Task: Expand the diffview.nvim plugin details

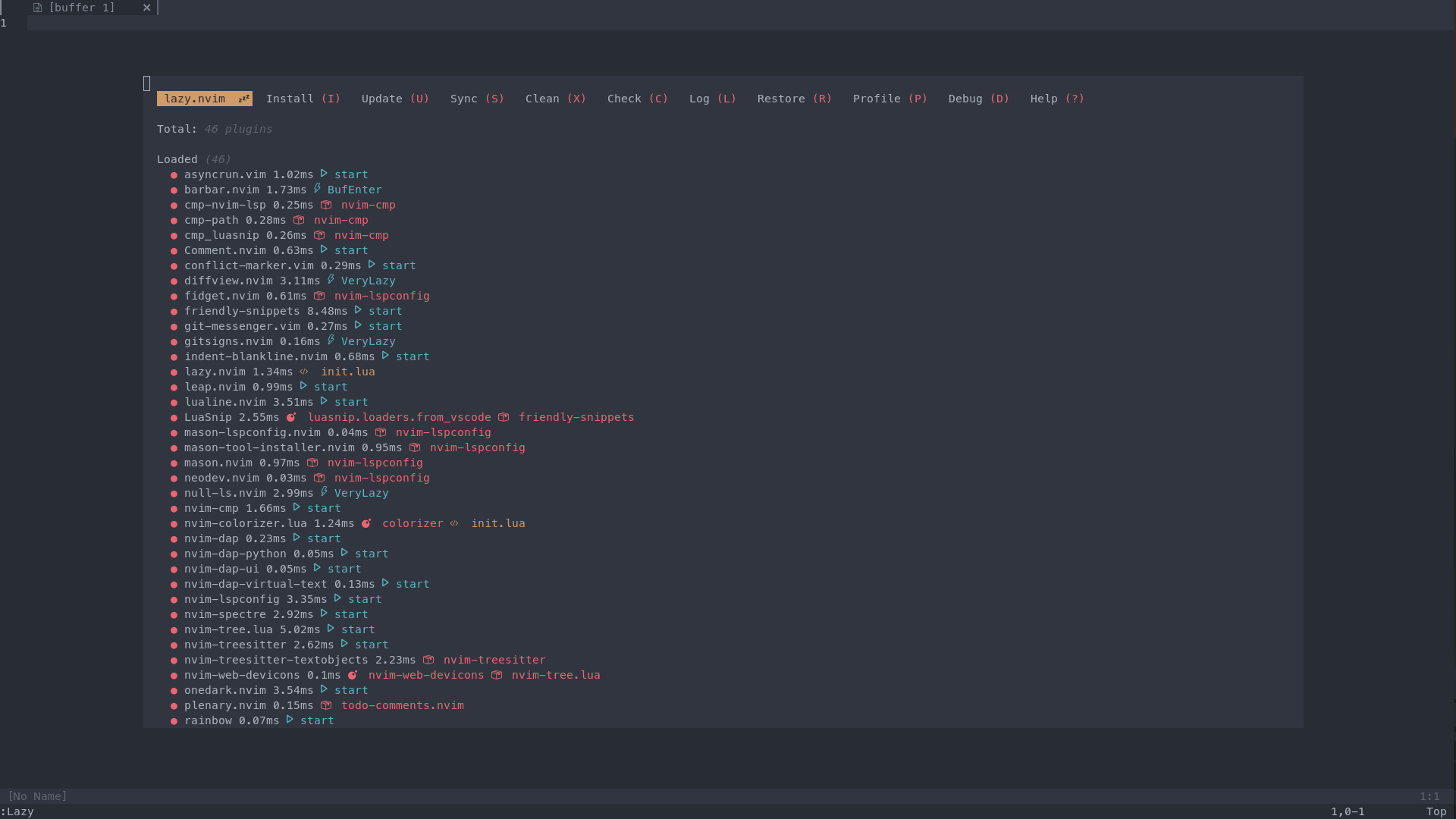Action: (x=228, y=281)
